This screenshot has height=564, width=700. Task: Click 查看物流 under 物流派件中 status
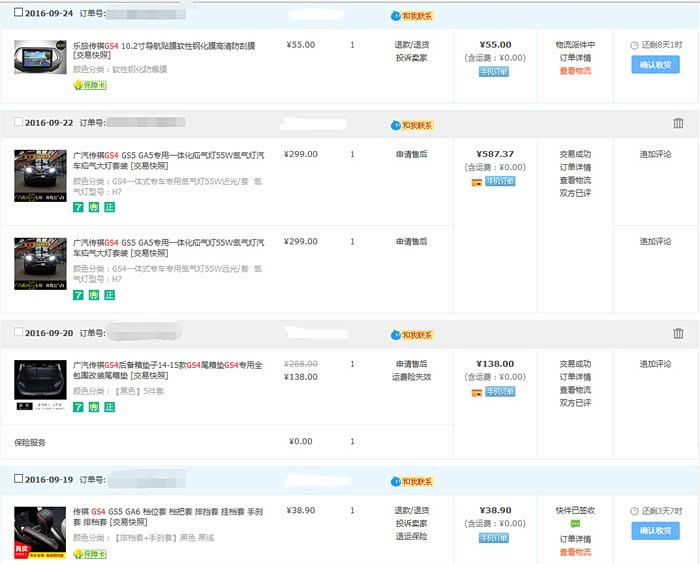pyautogui.click(x=575, y=71)
